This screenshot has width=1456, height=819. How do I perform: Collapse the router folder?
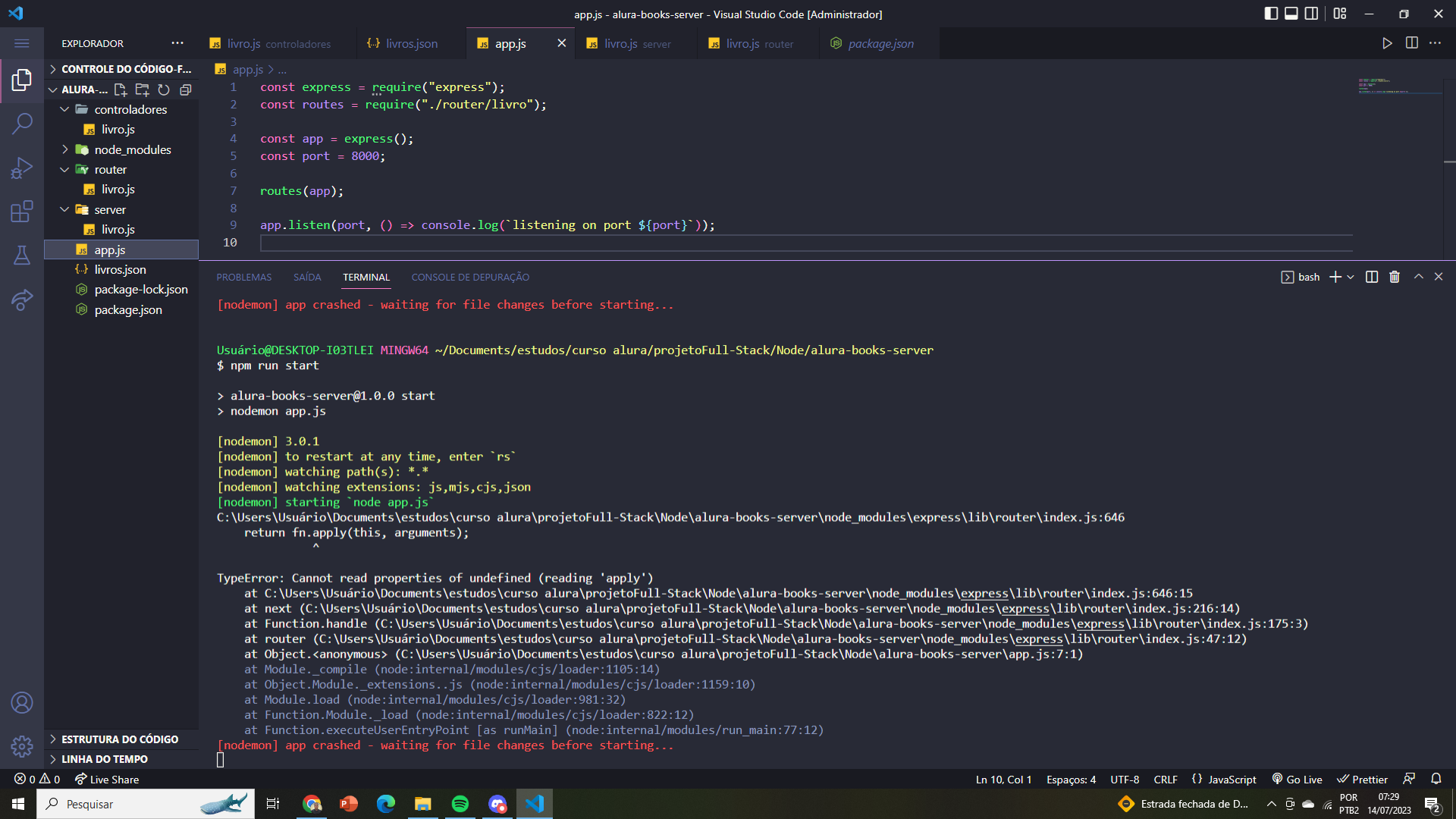coord(121,169)
